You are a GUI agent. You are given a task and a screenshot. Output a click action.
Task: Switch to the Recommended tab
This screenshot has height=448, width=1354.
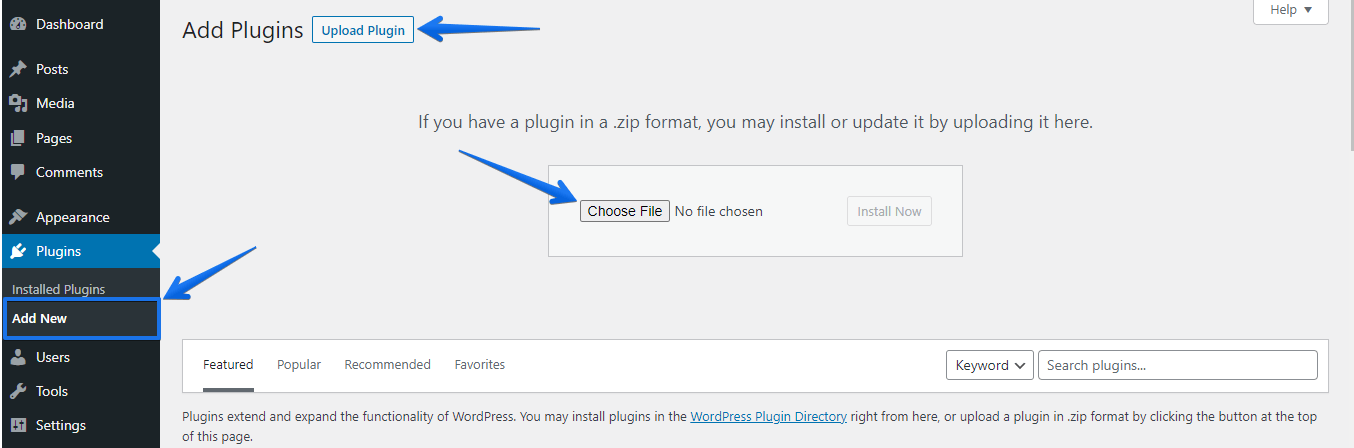(x=387, y=365)
